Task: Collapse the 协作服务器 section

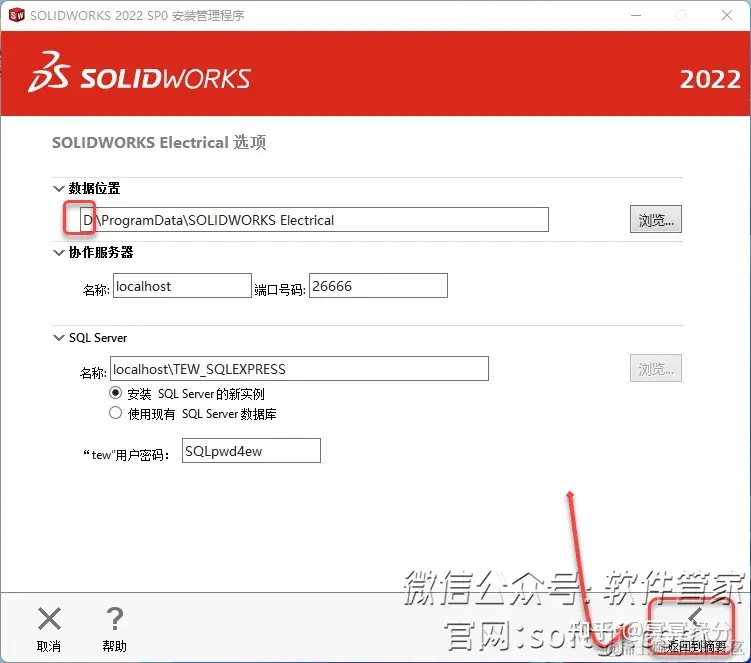Action: 58,252
